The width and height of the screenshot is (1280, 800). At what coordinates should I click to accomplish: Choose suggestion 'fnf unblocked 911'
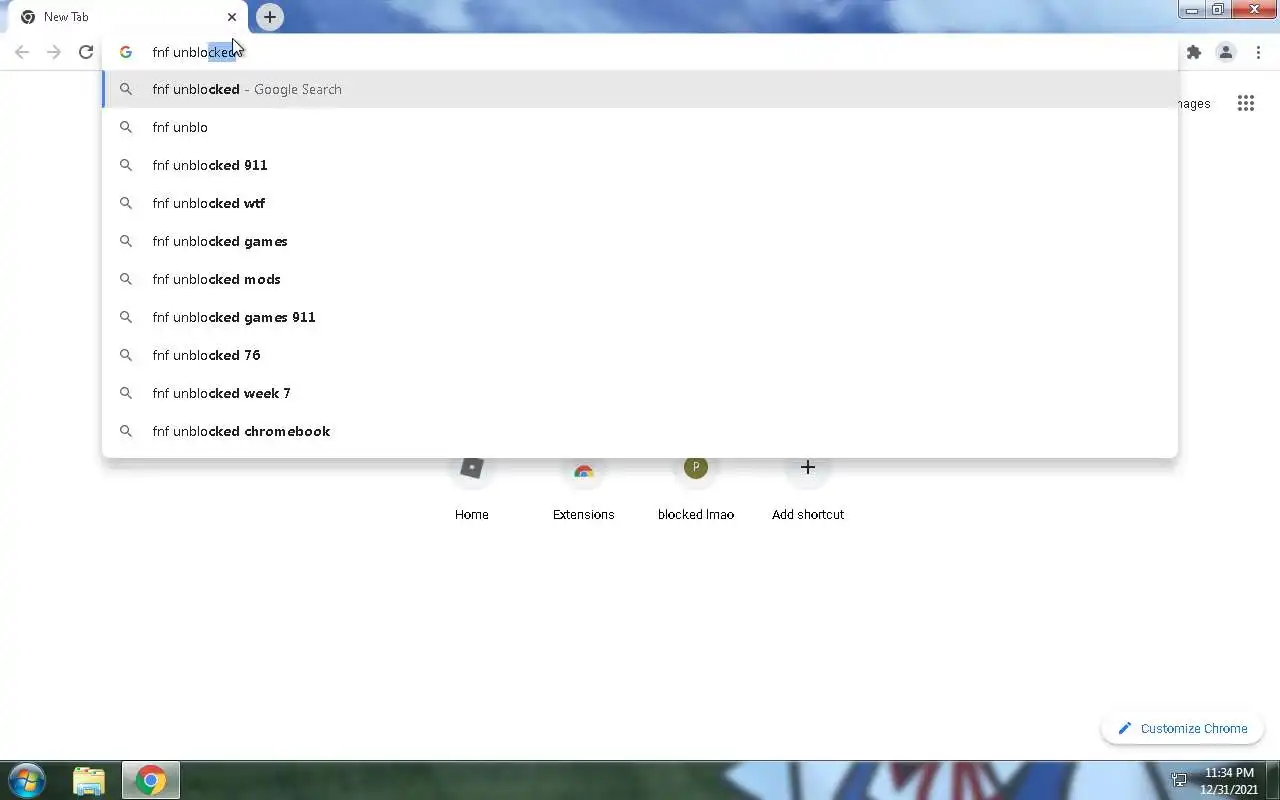(x=640, y=165)
